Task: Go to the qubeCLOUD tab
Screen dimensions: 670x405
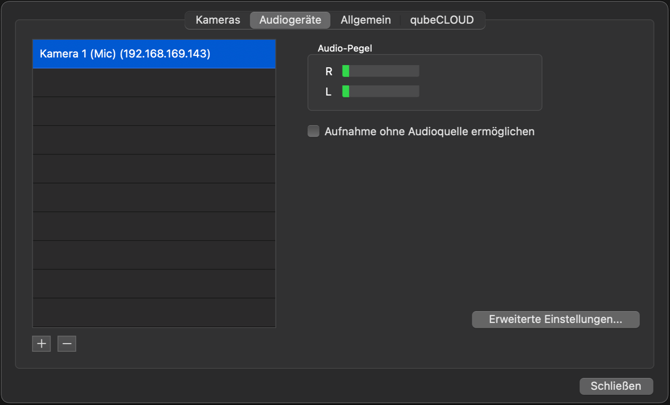Action: point(442,20)
